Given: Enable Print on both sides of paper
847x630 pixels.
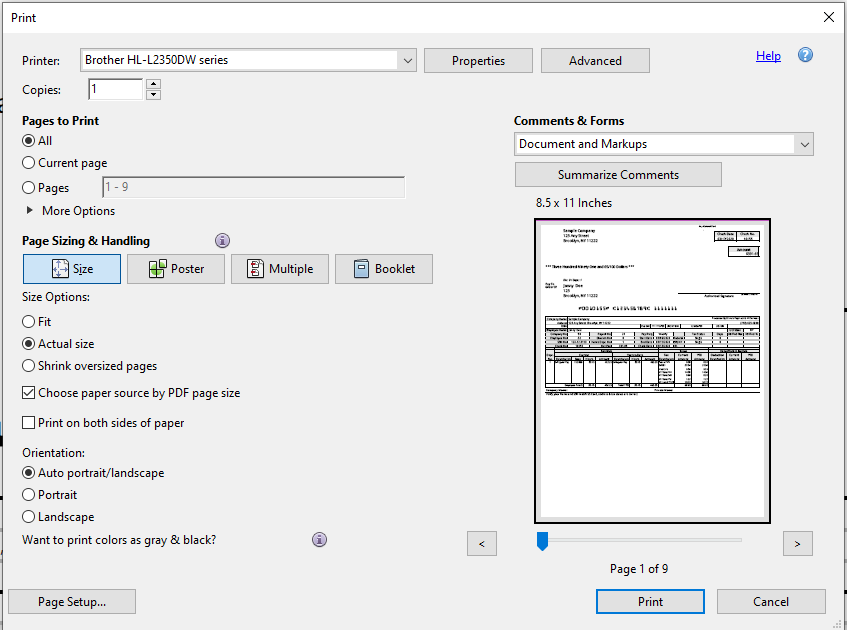Looking at the screenshot, I should pyautogui.click(x=29, y=423).
